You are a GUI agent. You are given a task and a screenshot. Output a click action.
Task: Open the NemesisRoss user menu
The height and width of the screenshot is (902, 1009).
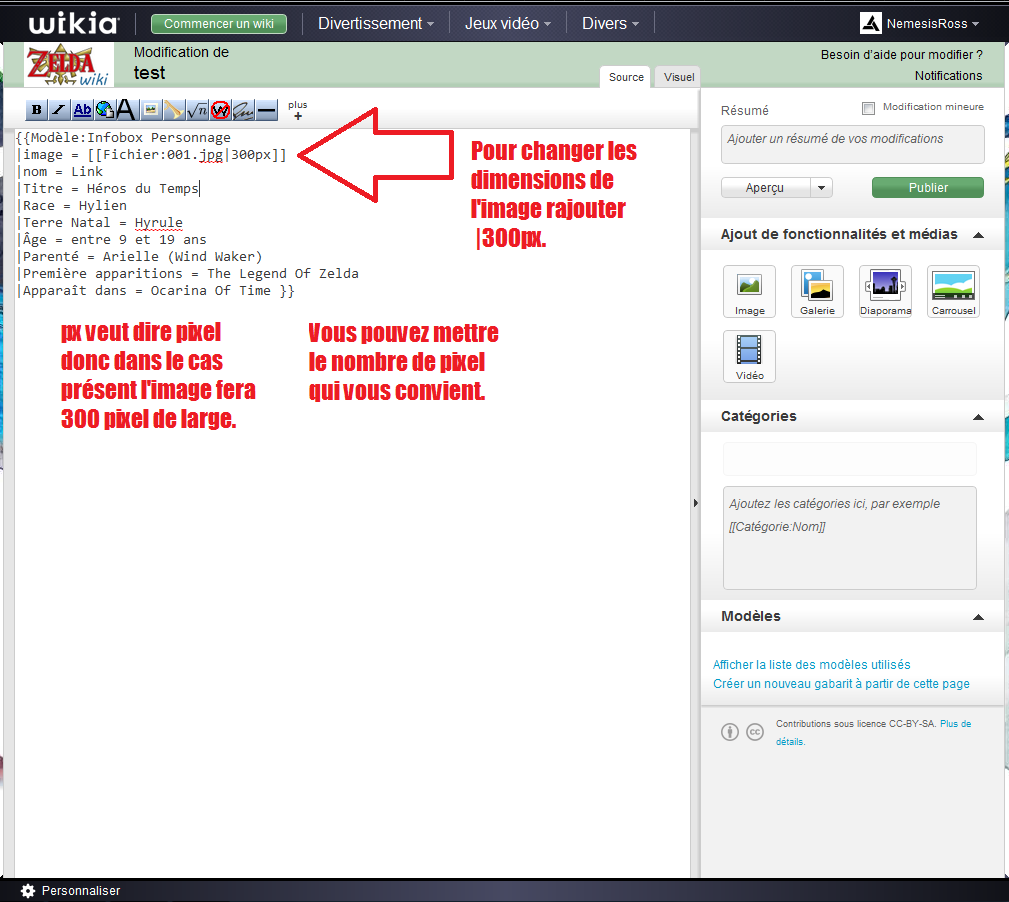[x=920, y=23]
